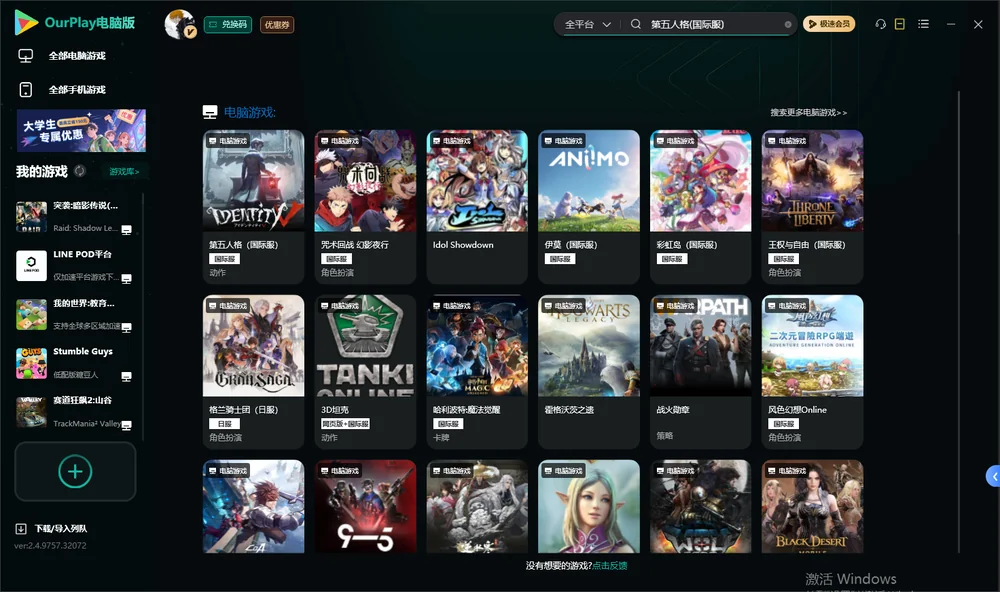Select 赛道狂飙2:山谷 in my games
The height and width of the screenshot is (592, 1000).
(x=75, y=411)
